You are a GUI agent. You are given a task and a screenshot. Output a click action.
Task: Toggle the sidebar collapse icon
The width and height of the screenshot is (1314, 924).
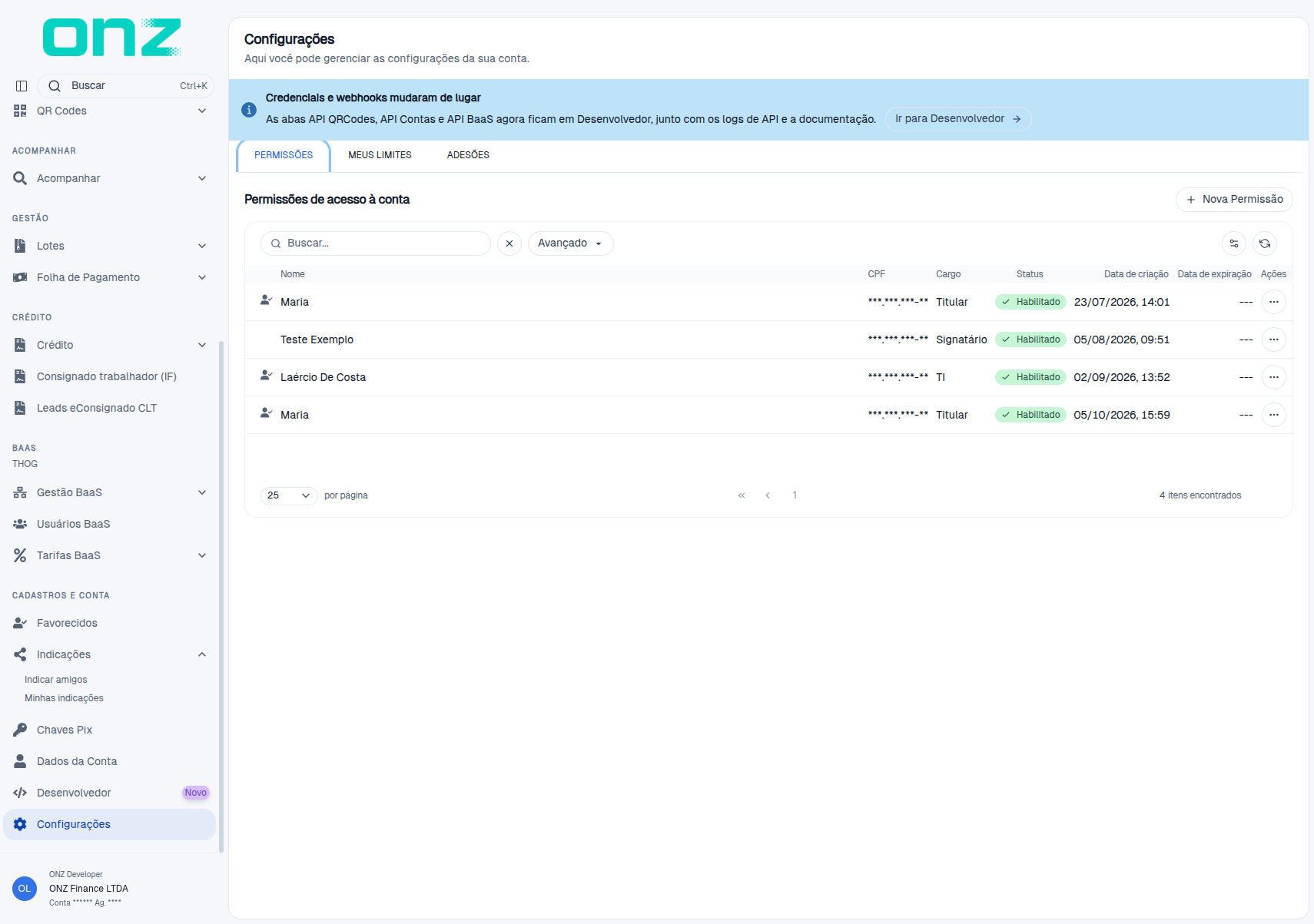[22, 86]
